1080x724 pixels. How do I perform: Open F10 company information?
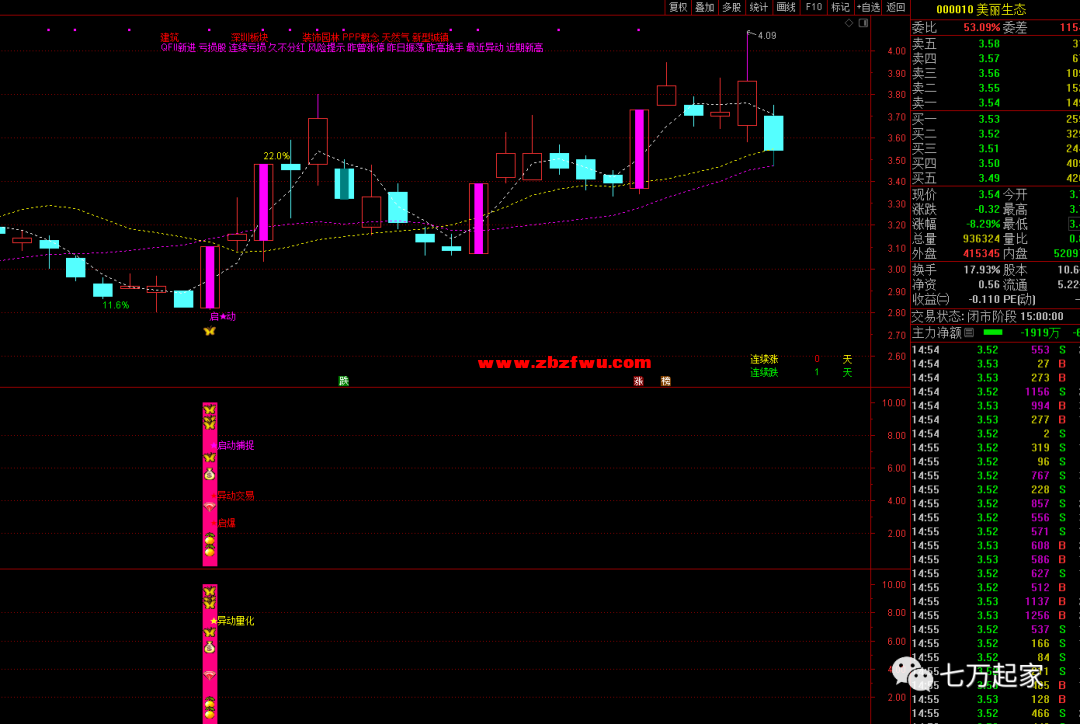pyautogui.click(x=813, y=7)
